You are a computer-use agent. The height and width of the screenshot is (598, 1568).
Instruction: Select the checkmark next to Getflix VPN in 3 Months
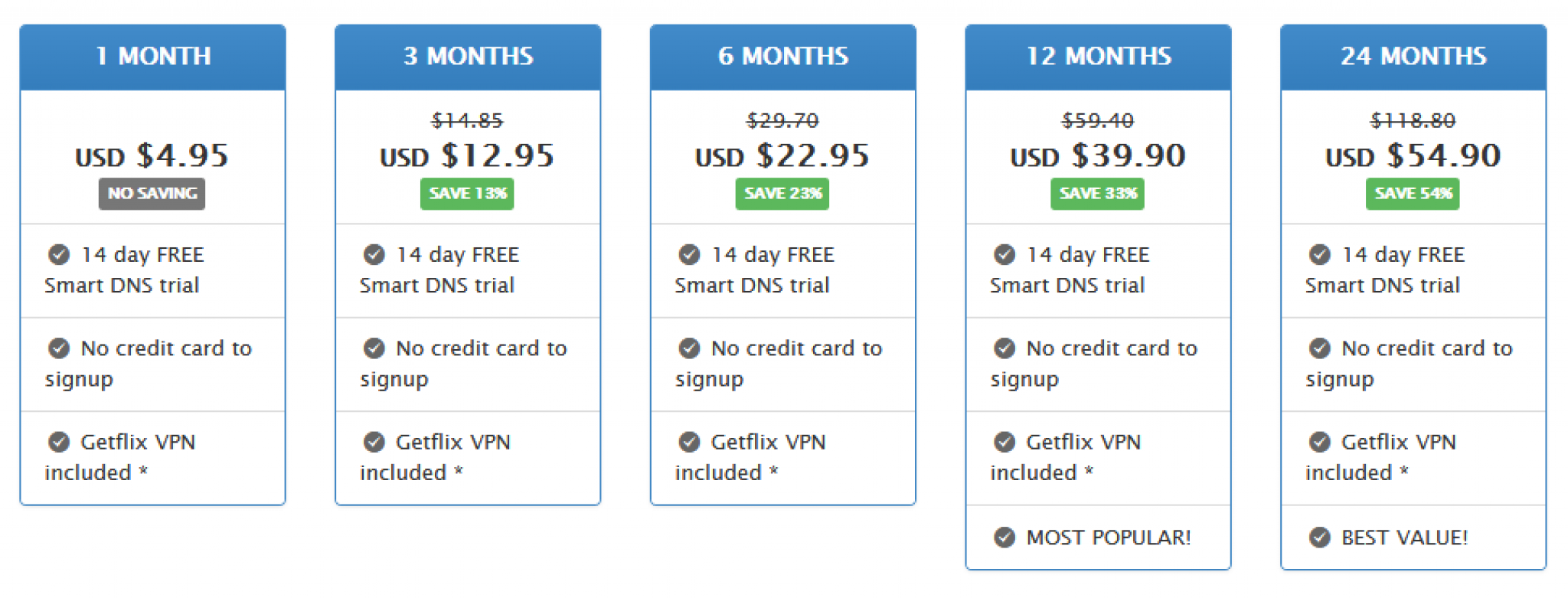point(374,442)
